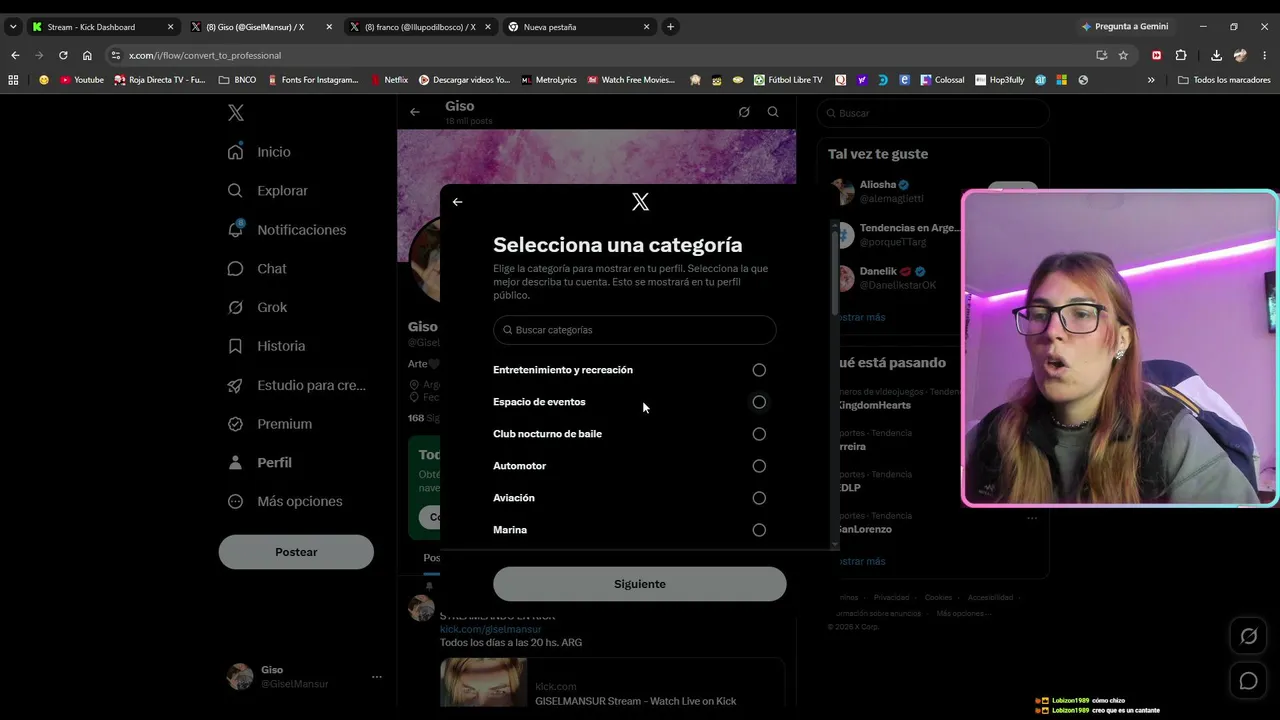Click the browser home button

[x=87, y=55]
